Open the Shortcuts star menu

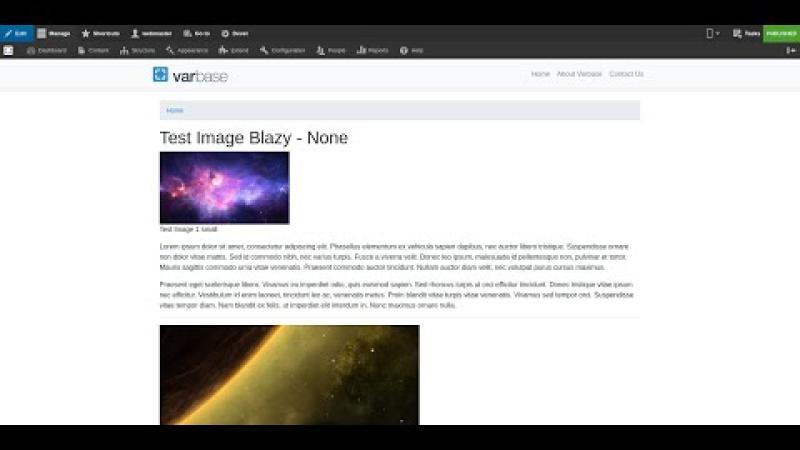pyautogui.click(x=101, y=34)
